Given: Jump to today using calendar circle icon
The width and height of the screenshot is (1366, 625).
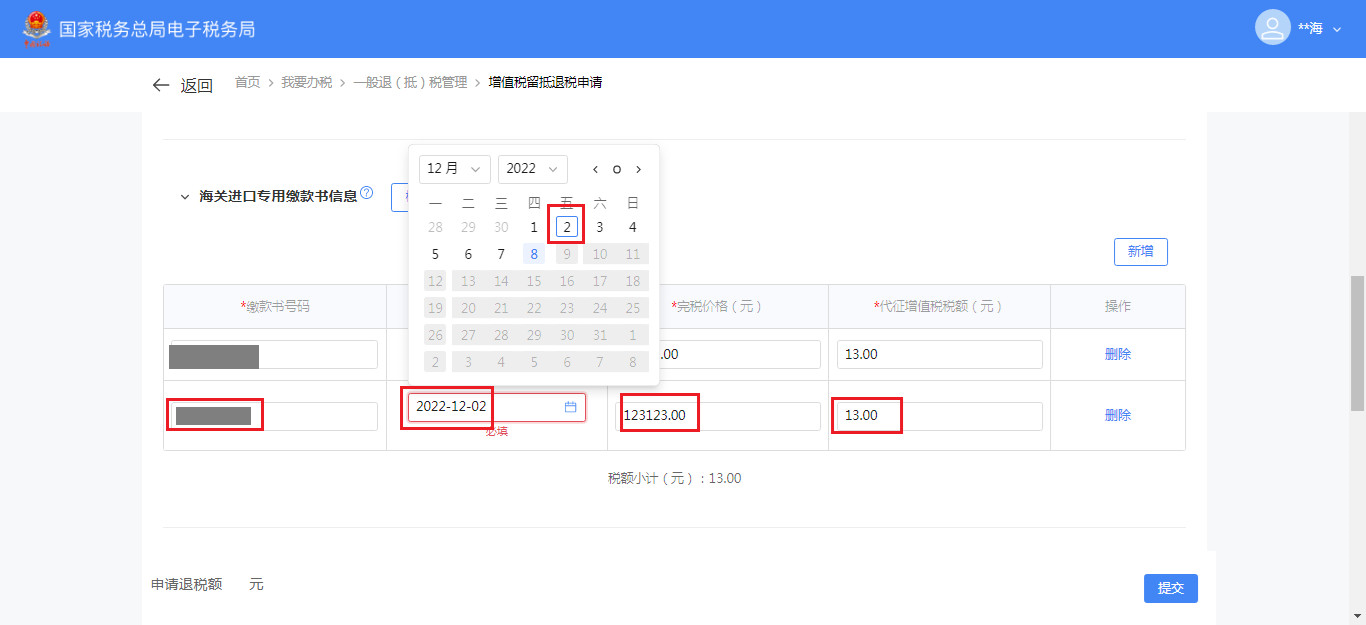Looking at the screenshot, I should click(617, 169).
